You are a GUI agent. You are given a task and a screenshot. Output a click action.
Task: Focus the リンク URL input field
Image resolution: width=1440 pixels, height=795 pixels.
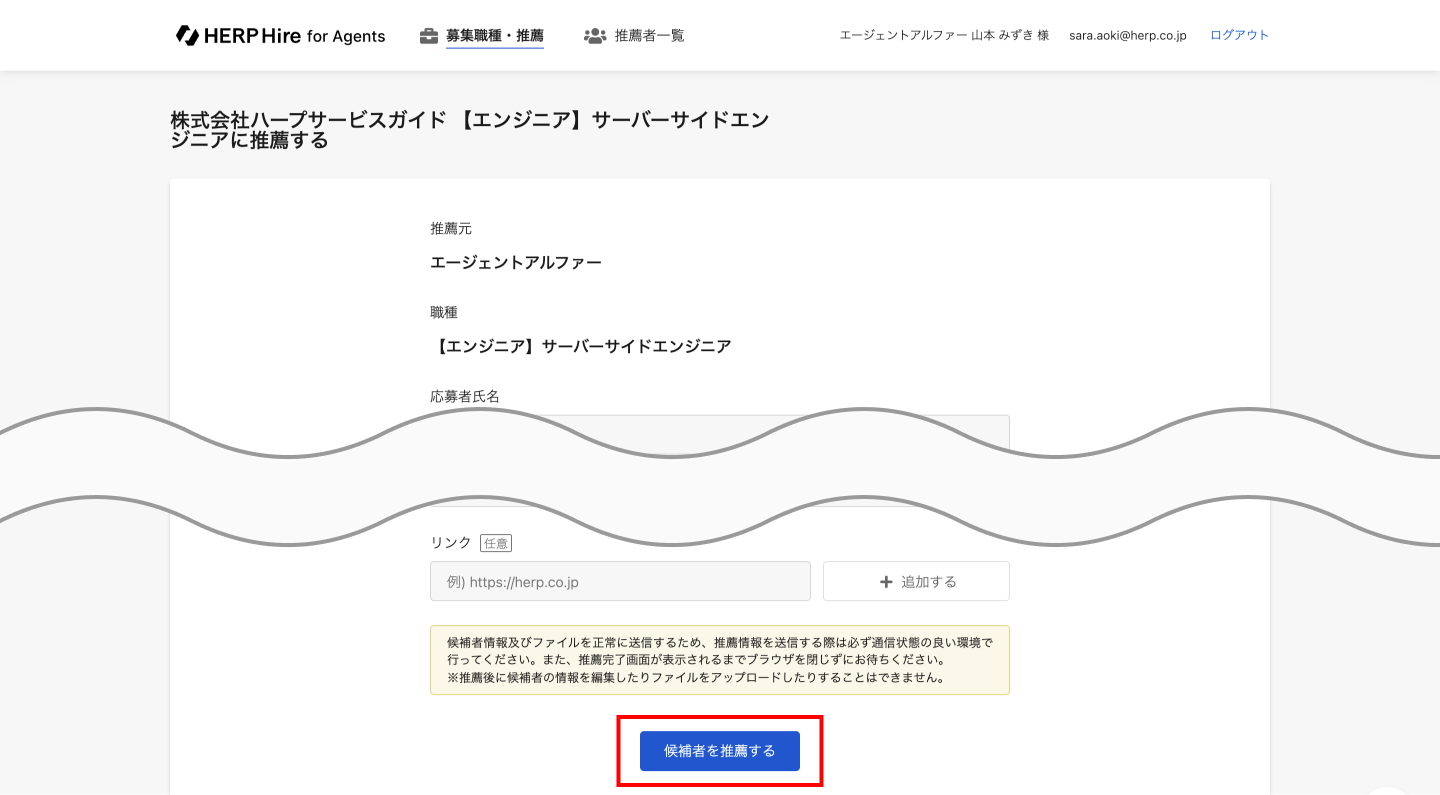[x=620, y=581]
